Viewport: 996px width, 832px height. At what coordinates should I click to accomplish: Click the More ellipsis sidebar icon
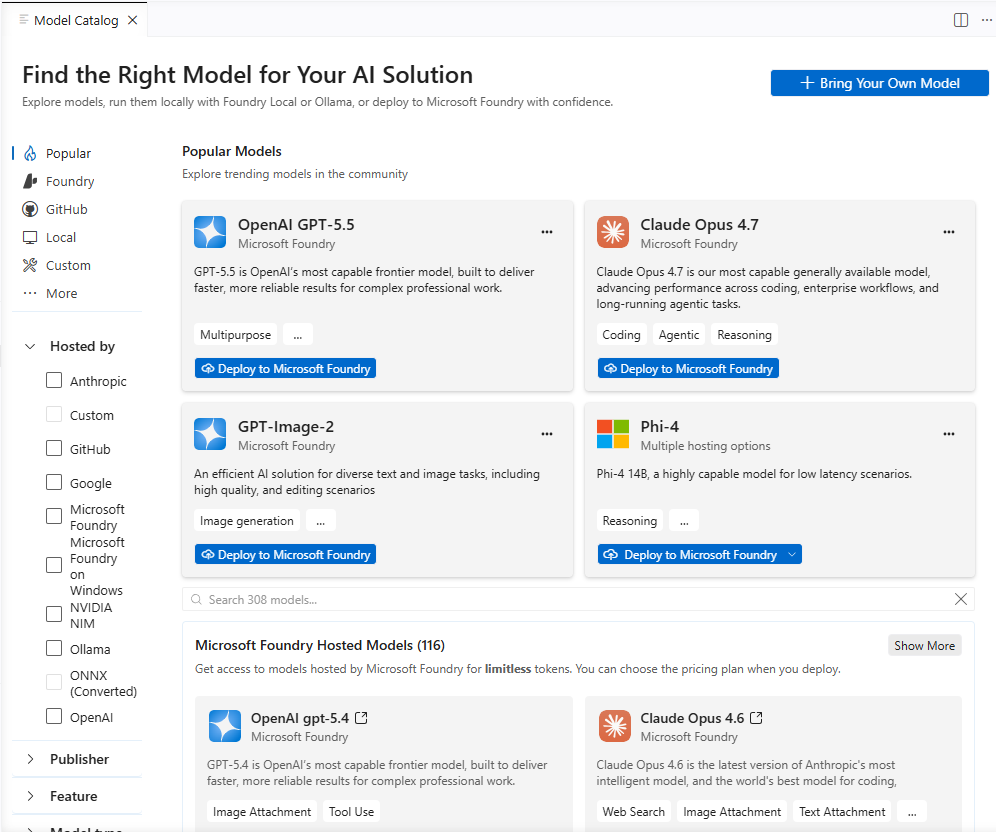click(30, 293)
